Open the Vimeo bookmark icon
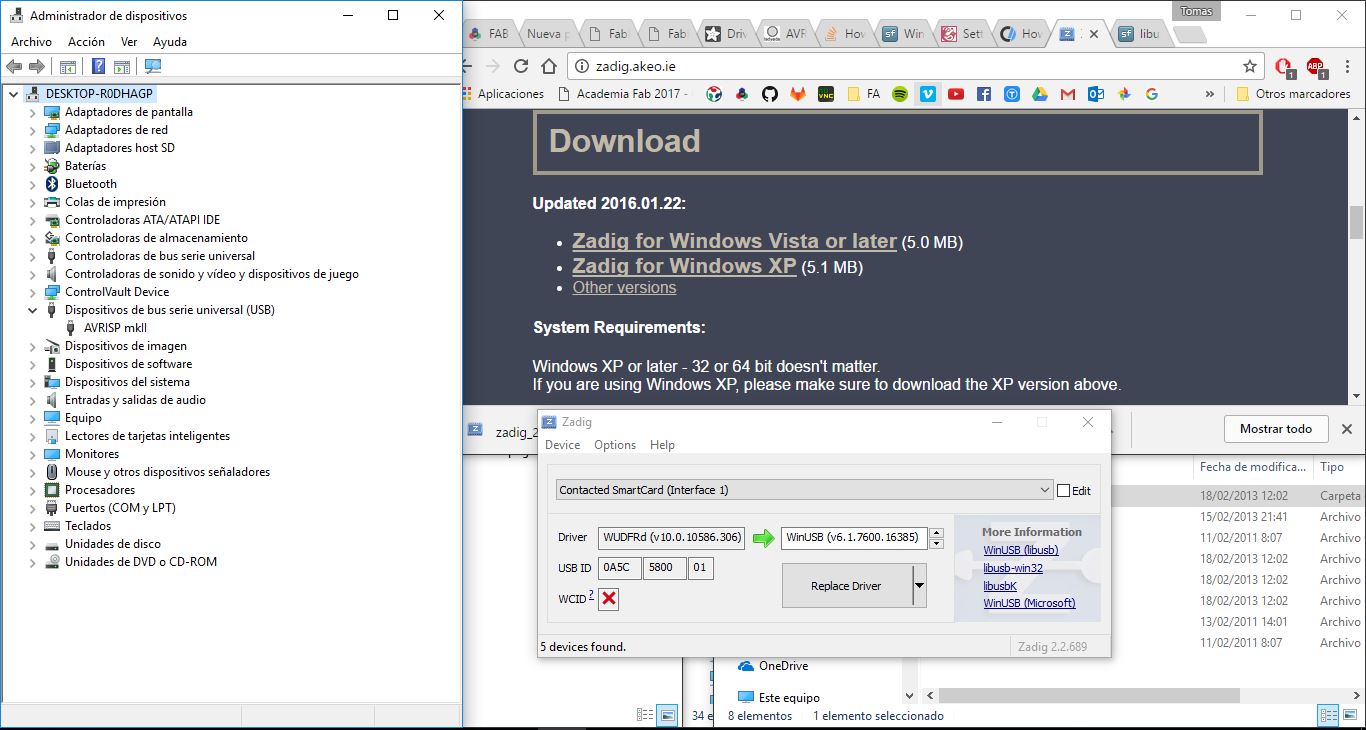Image resolution: width=1366 pixels, height=730 pixels. coord(927,94)
